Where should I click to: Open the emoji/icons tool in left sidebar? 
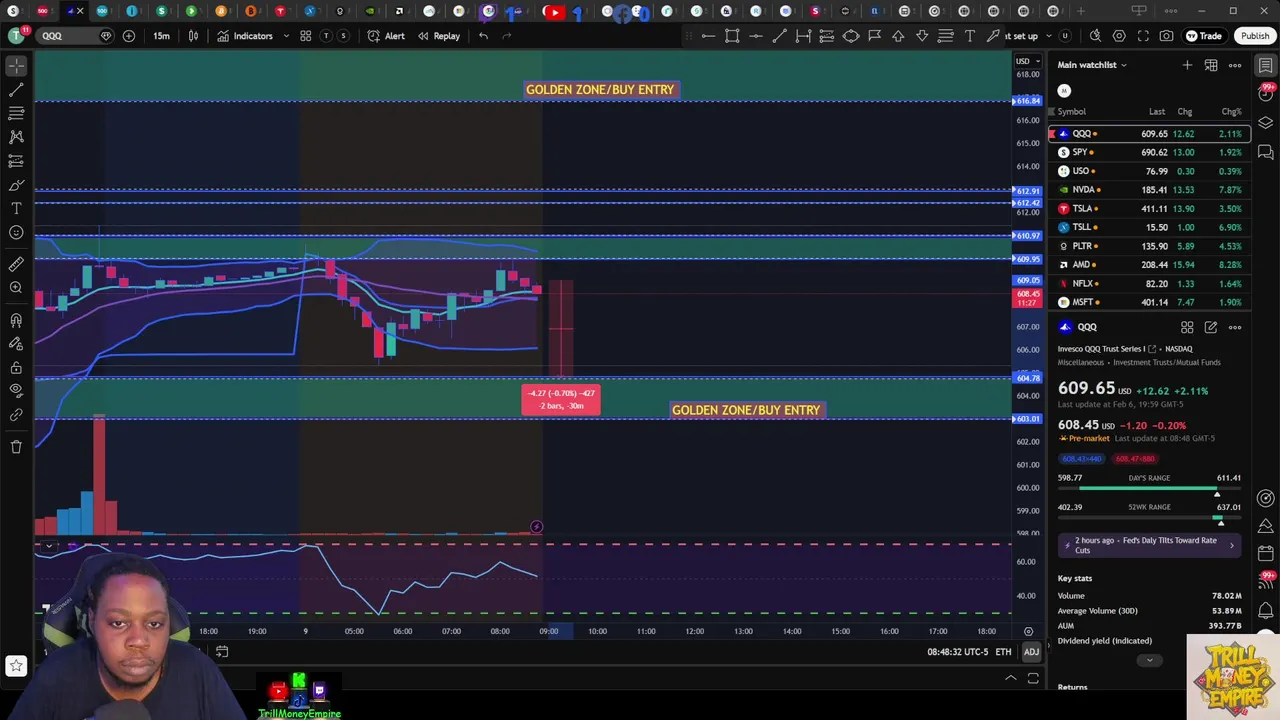tap(16, 232)
